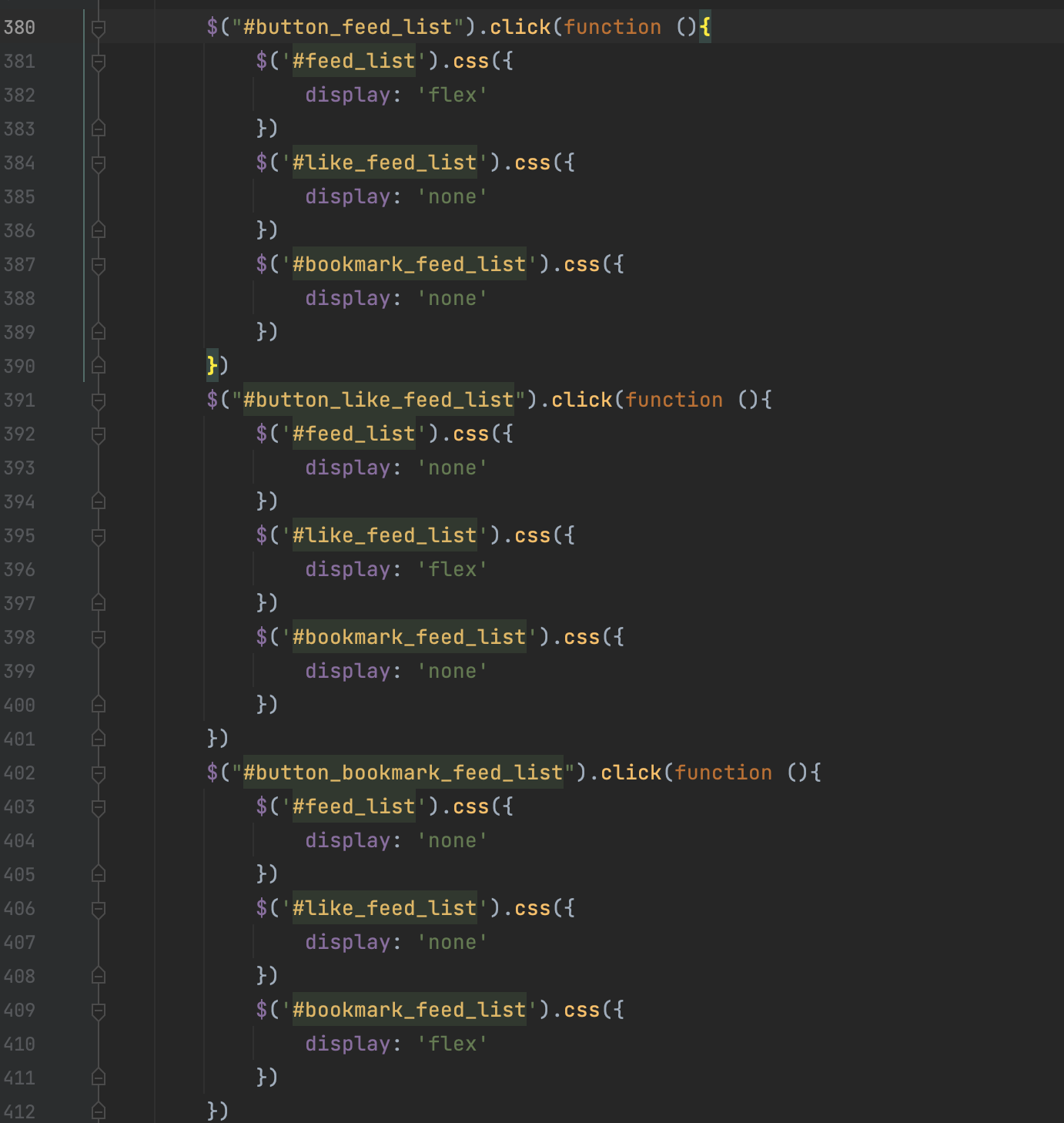Click '#like_feed_list' selector on line 406

point(385,909)
